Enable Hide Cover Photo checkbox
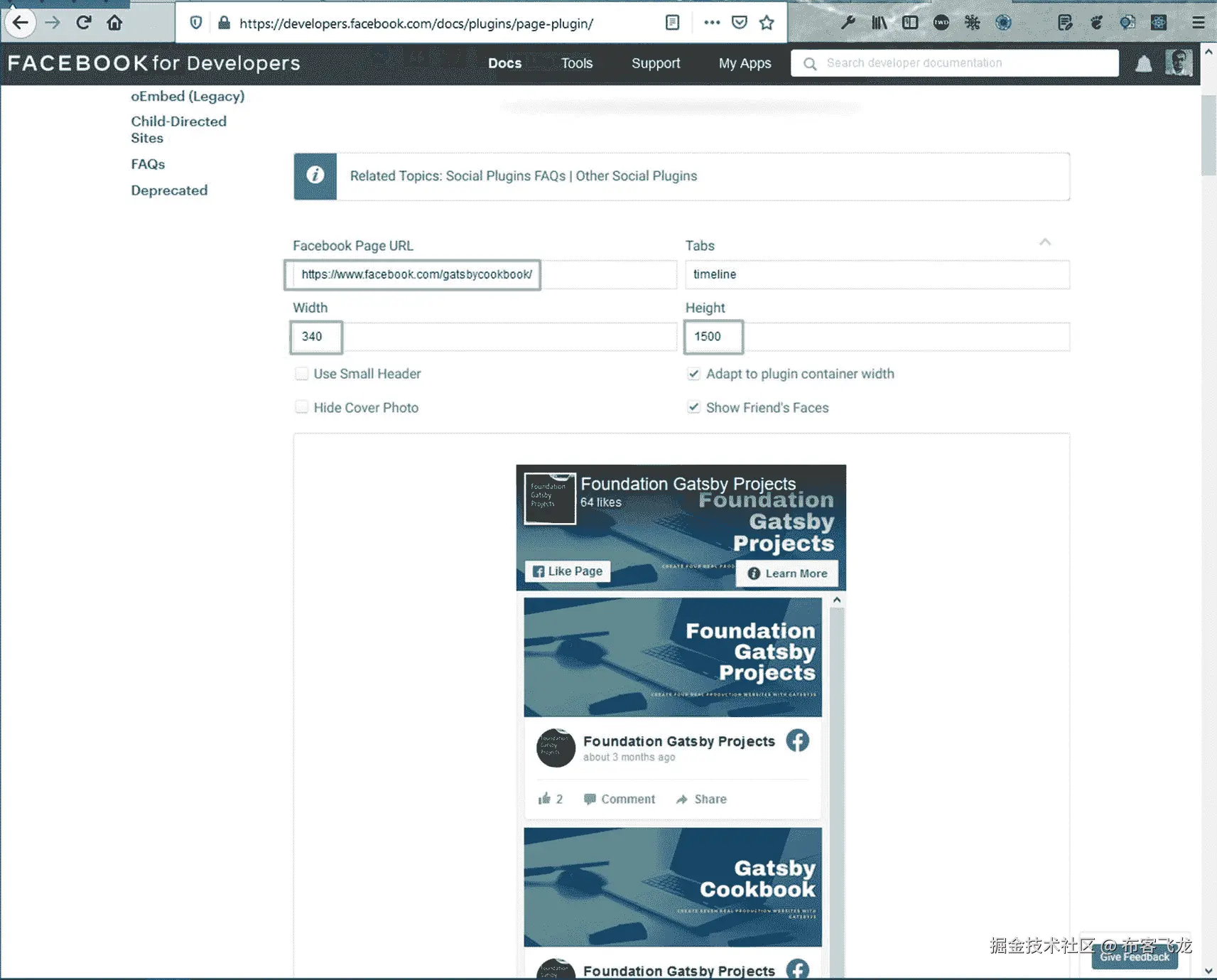 coord(302,407)
